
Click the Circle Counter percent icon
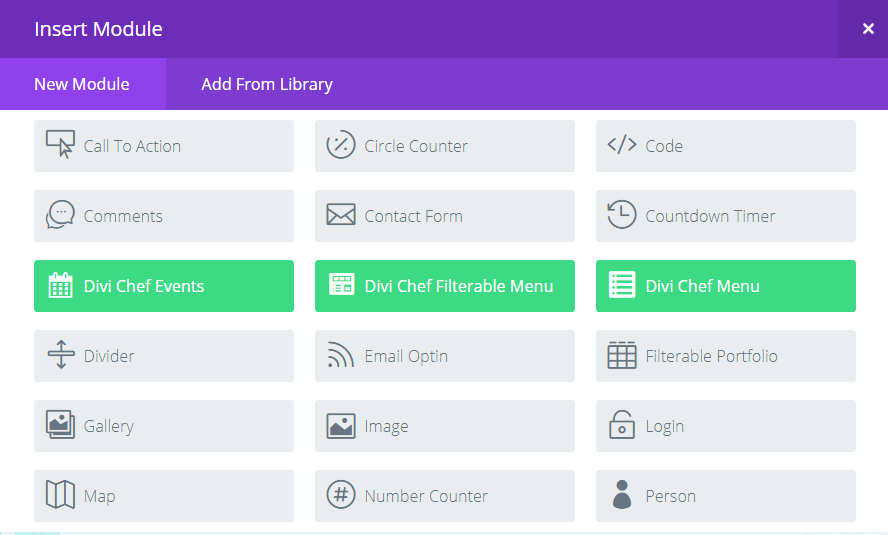point(341,144)
